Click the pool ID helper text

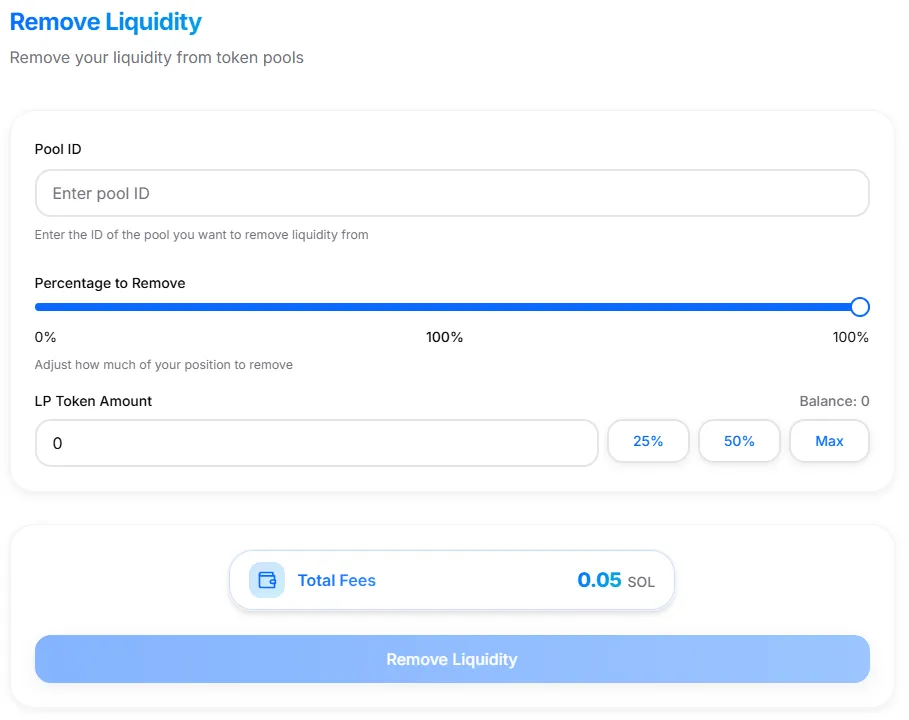202,234
